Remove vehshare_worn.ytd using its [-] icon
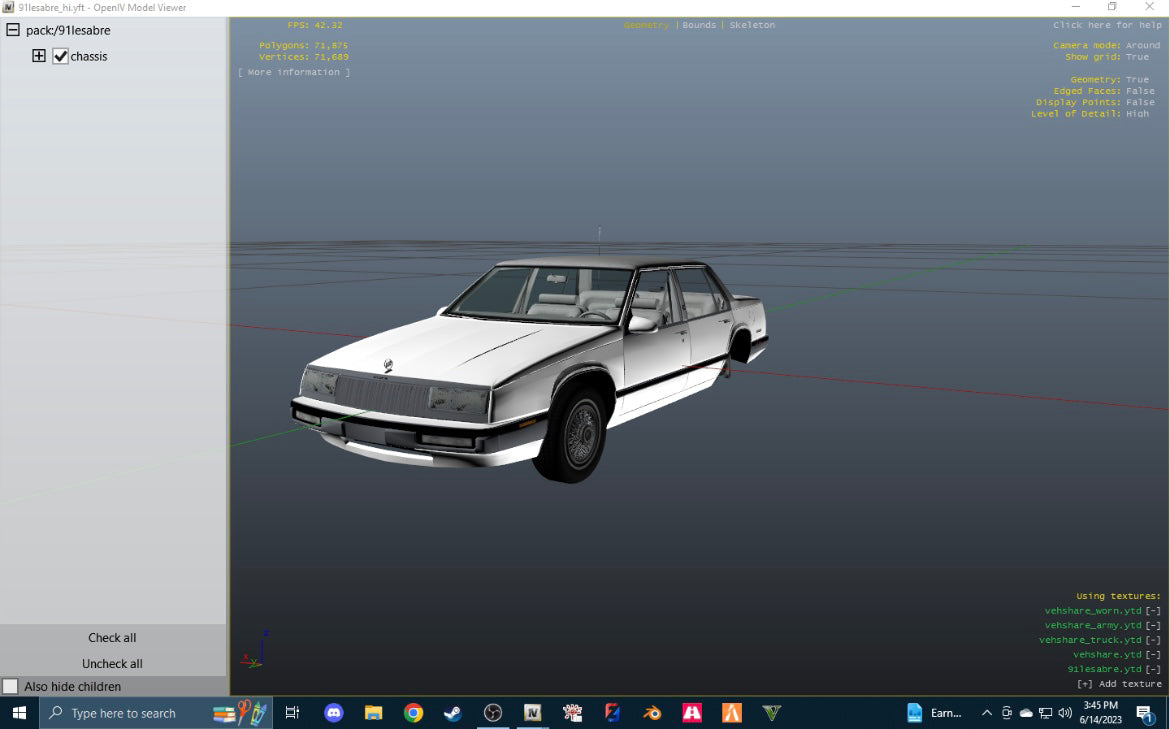 (x=1153, y=610)
